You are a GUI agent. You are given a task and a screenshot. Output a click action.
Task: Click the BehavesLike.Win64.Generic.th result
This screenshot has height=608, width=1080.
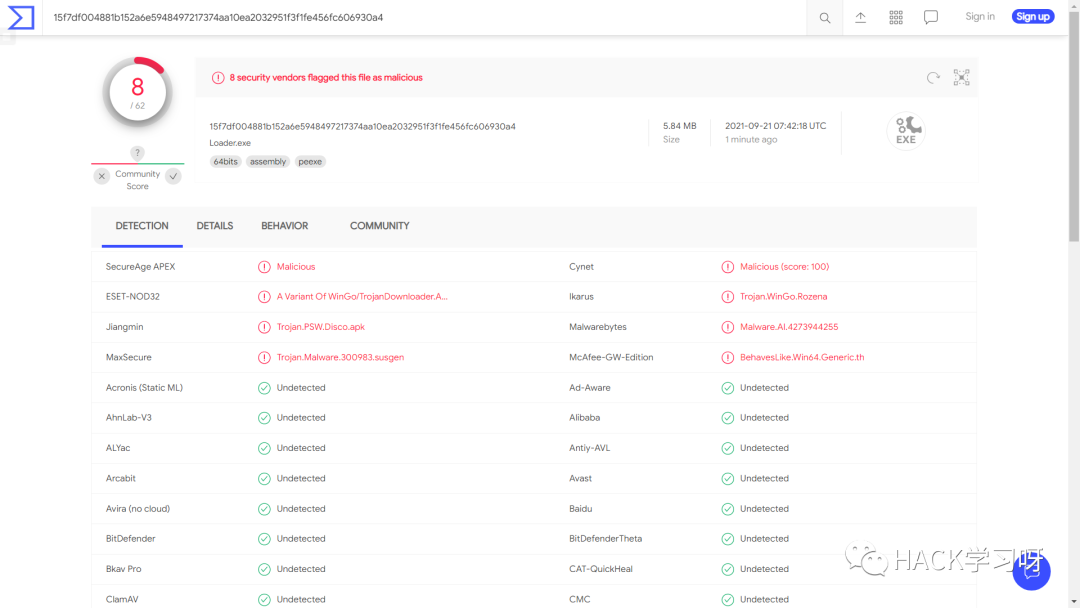(802, 357)
